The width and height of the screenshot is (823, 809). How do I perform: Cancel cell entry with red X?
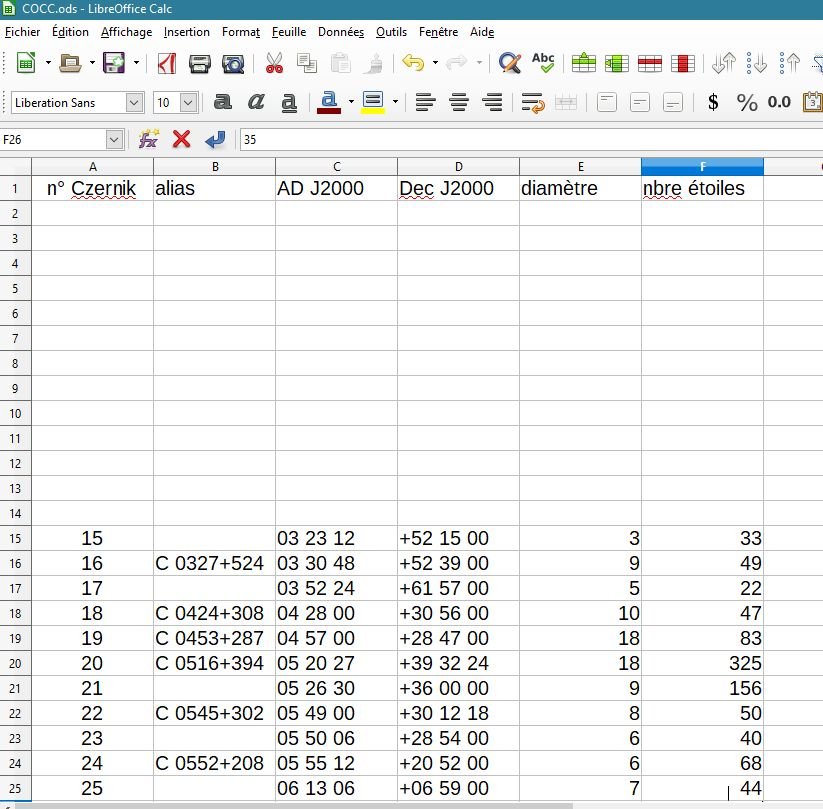click(x=181, y=139)
